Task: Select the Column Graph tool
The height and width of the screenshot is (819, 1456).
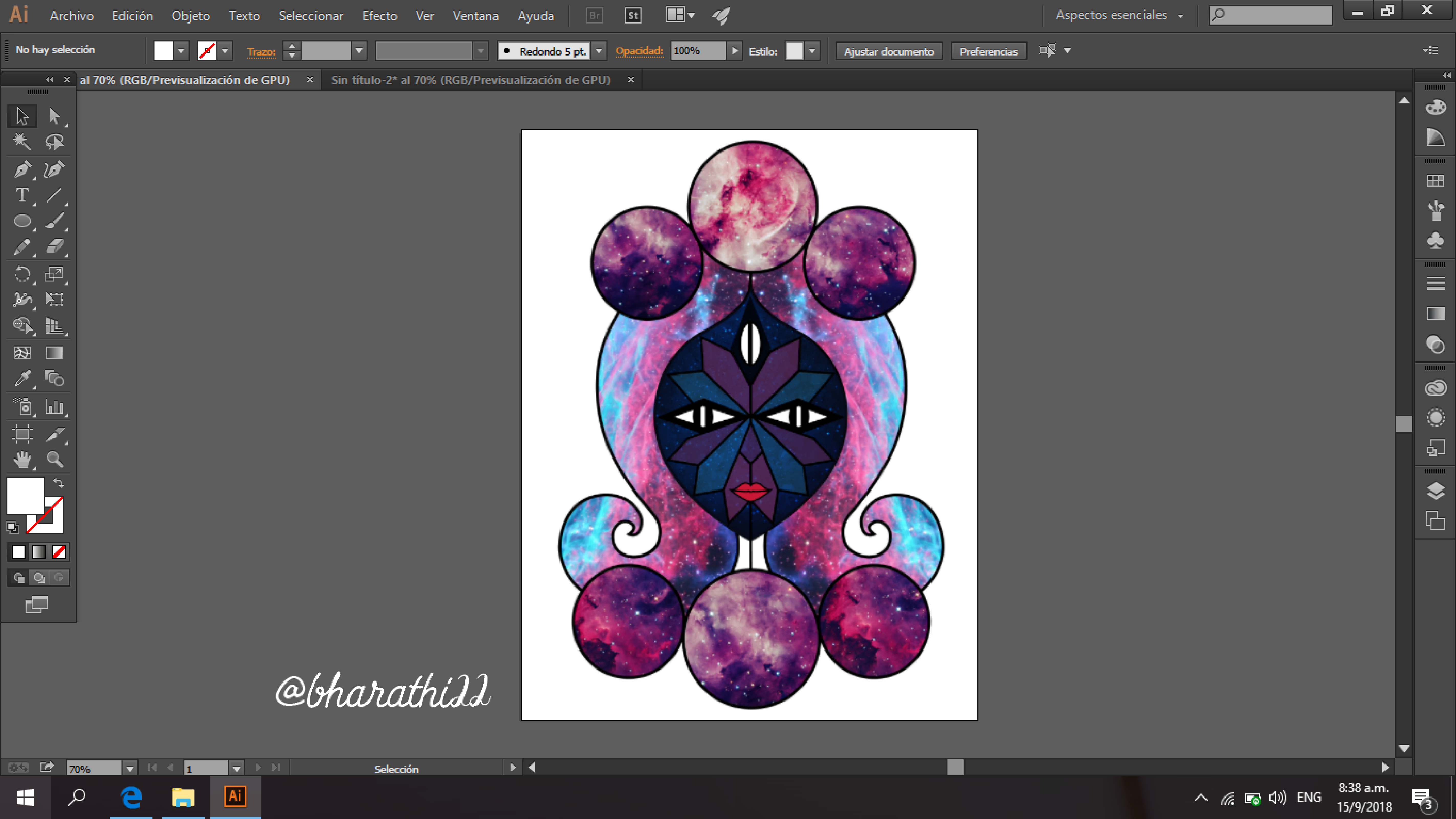Action: click(x=54, y=407)
